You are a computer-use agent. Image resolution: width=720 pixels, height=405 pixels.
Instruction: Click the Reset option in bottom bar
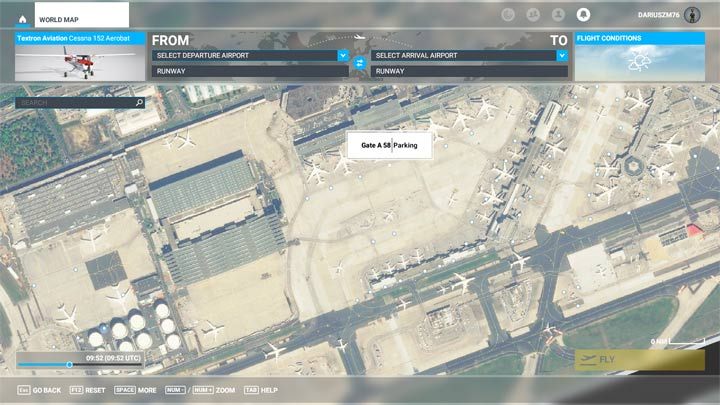tap(89, 390)
